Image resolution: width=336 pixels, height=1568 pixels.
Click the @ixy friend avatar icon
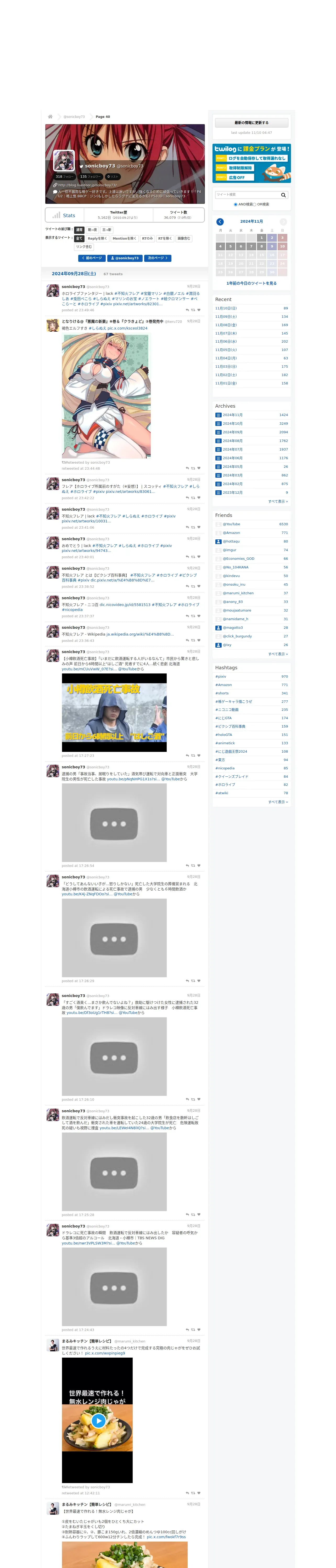[x=218, y=645]
